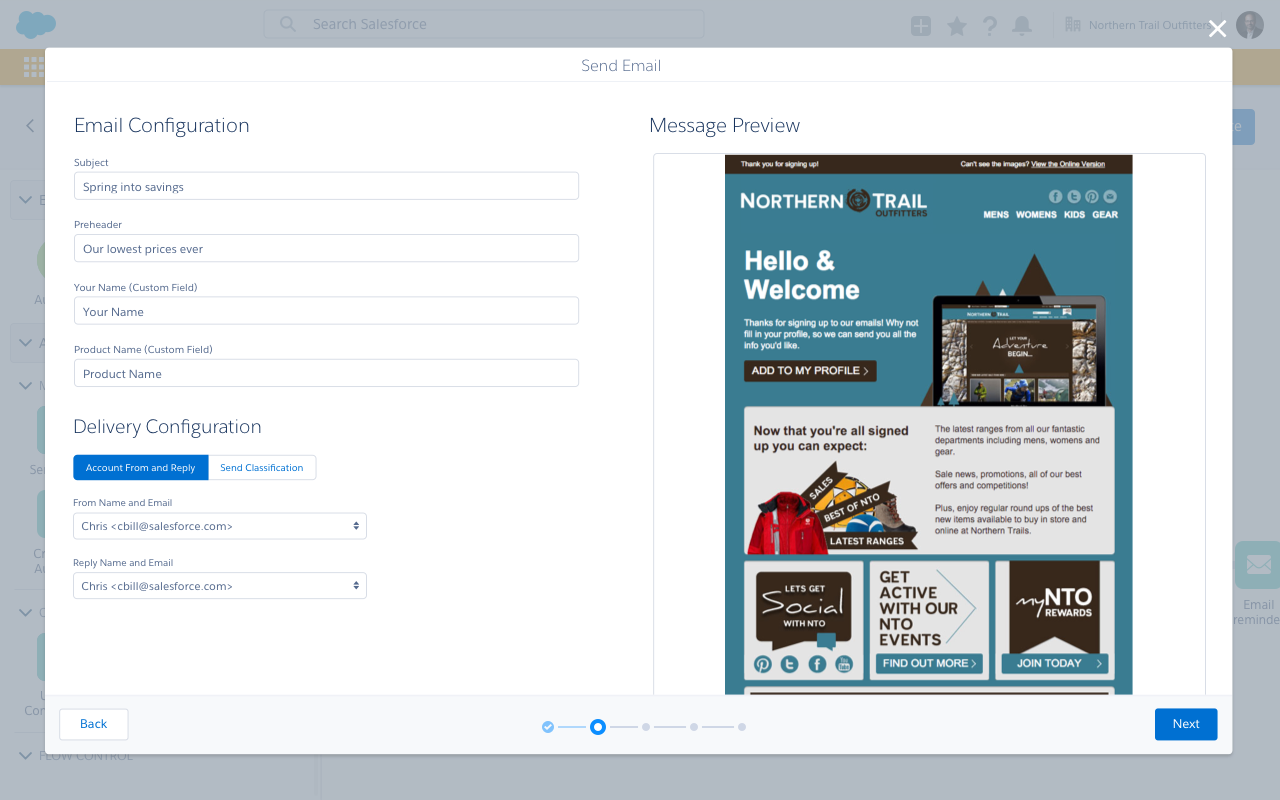Click the Subject input field
The height and width of the screenshot is (800, 1280).
pos(326,186)
